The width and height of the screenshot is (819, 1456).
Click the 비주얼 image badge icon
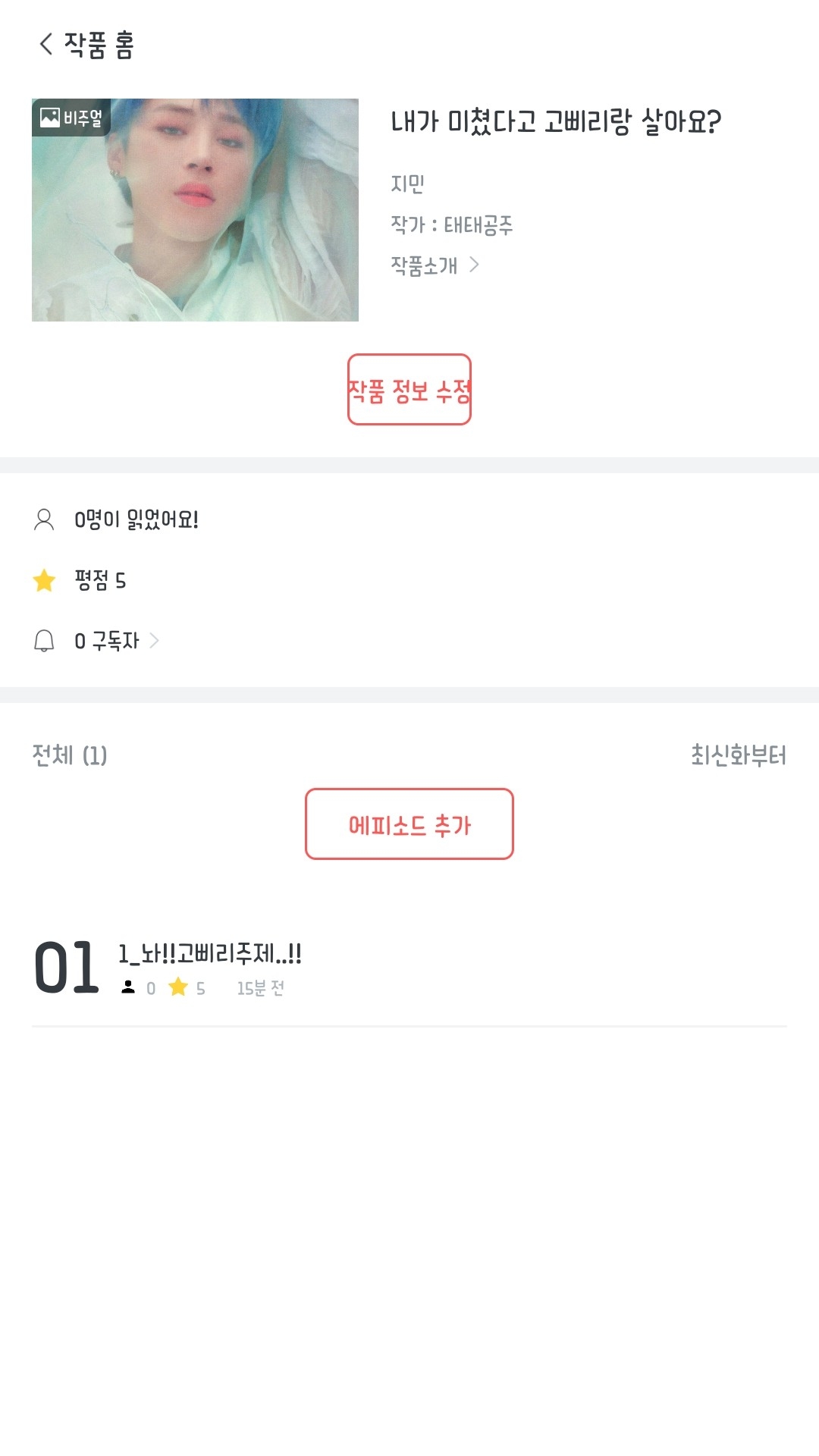click(x=51, y=118)
